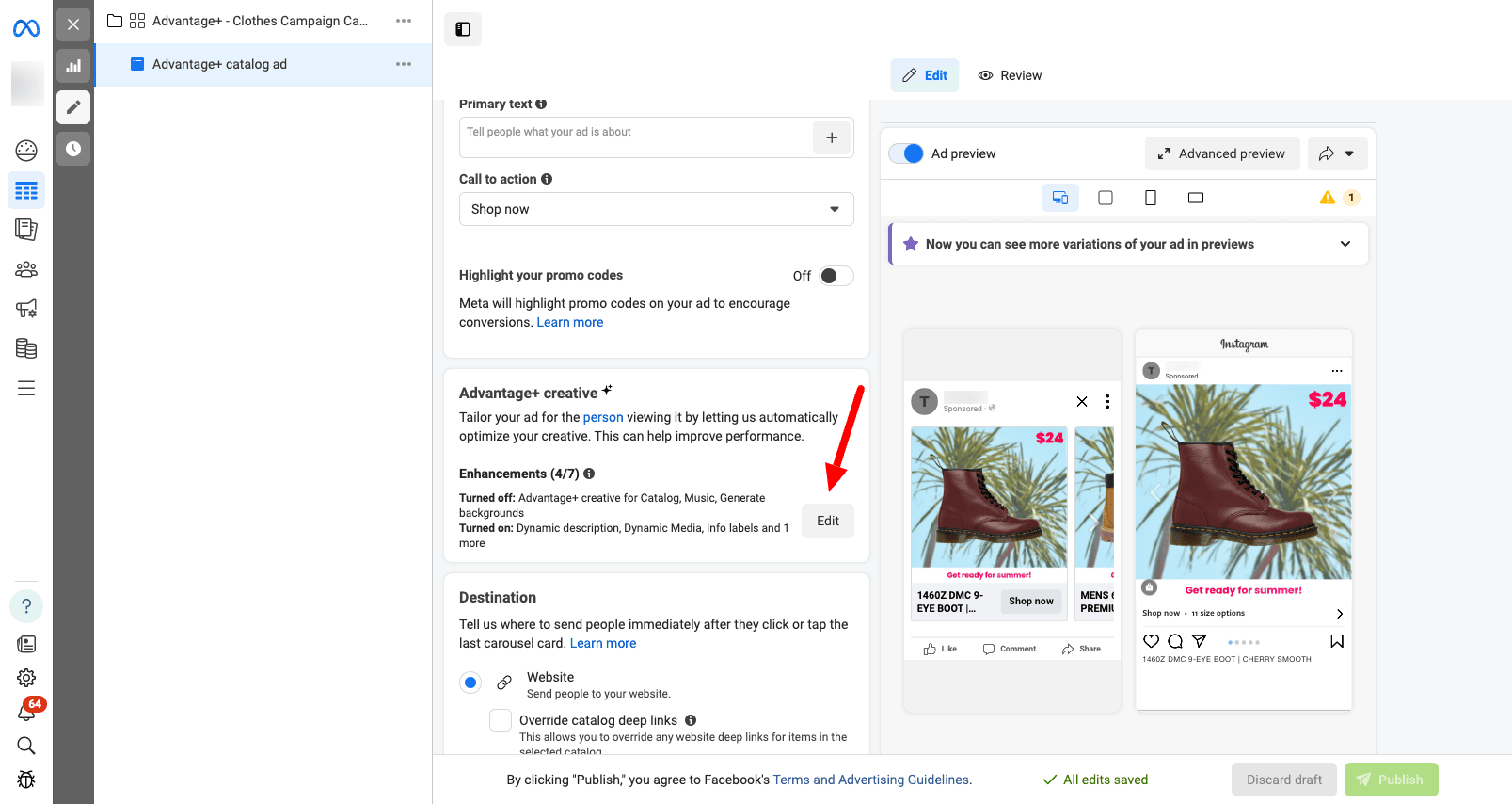Click the Publish button
1512x804 pixels.
click(1392, 780)
